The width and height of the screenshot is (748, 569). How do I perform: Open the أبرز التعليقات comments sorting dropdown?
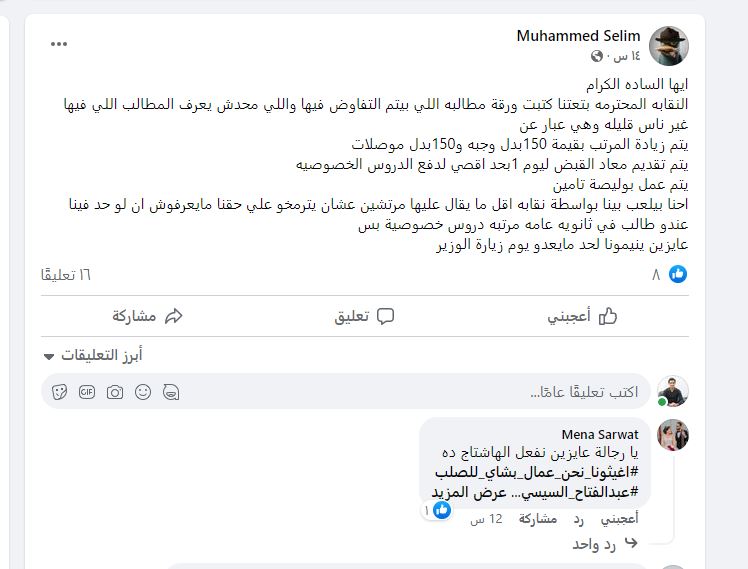coord(96,355)
